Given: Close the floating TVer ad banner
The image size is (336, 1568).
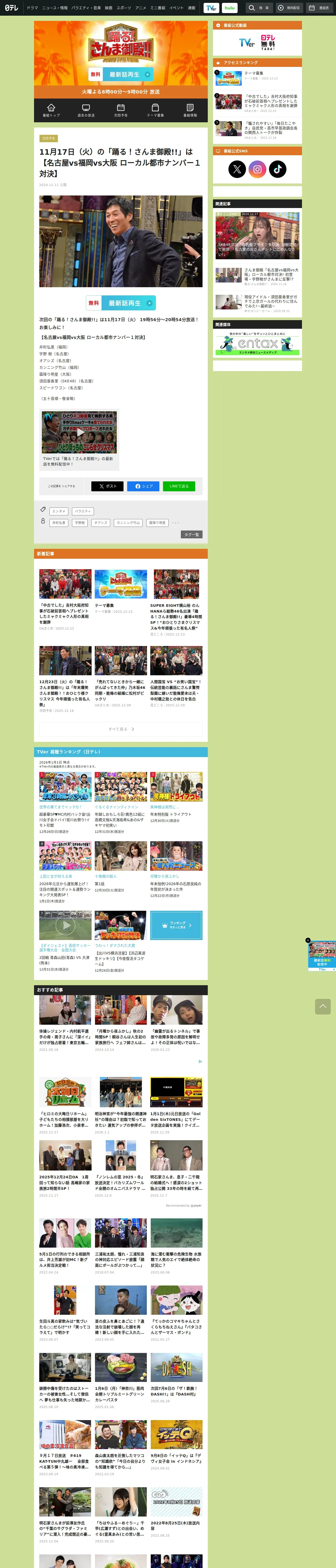Looking at the screenshot, I should click(x=308, y=941).
